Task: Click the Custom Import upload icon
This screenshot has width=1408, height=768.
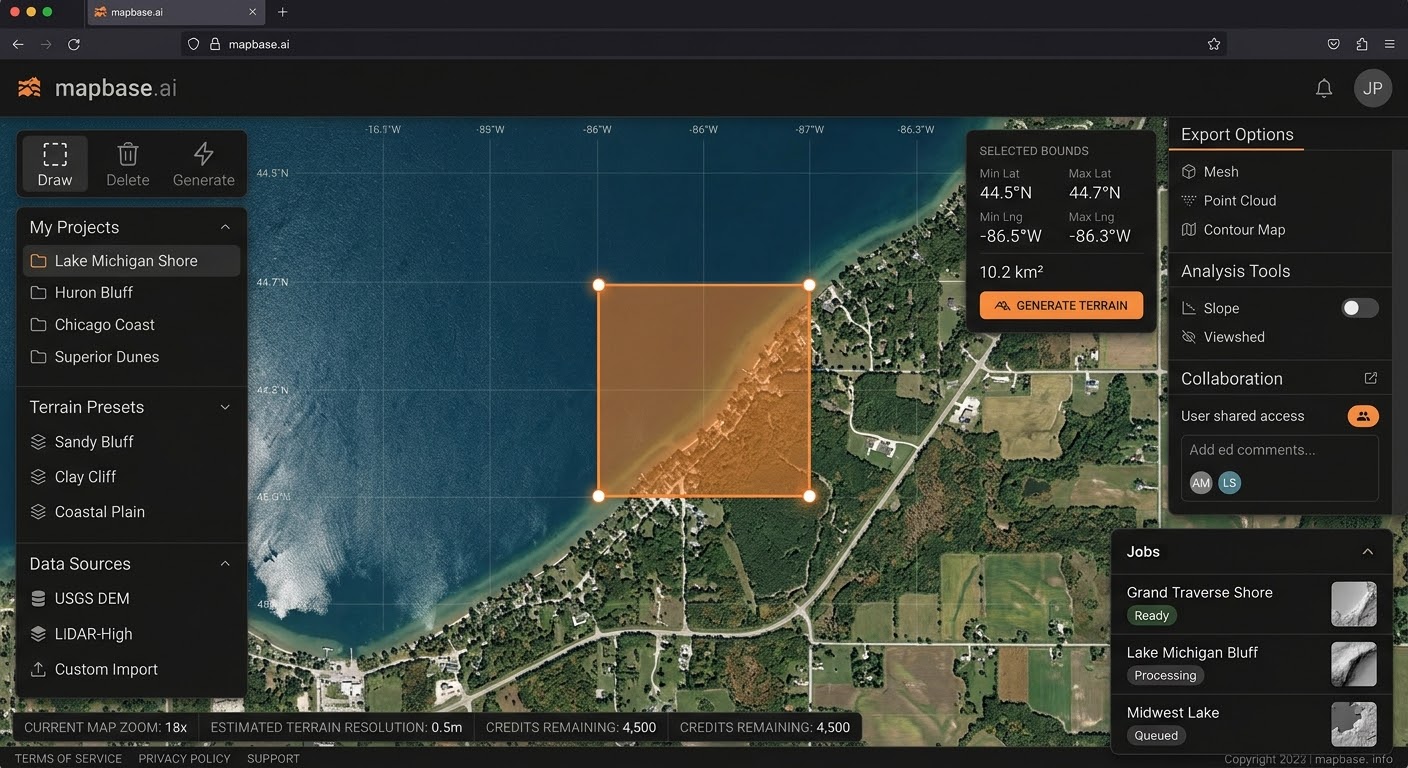Action: [38, 670]
